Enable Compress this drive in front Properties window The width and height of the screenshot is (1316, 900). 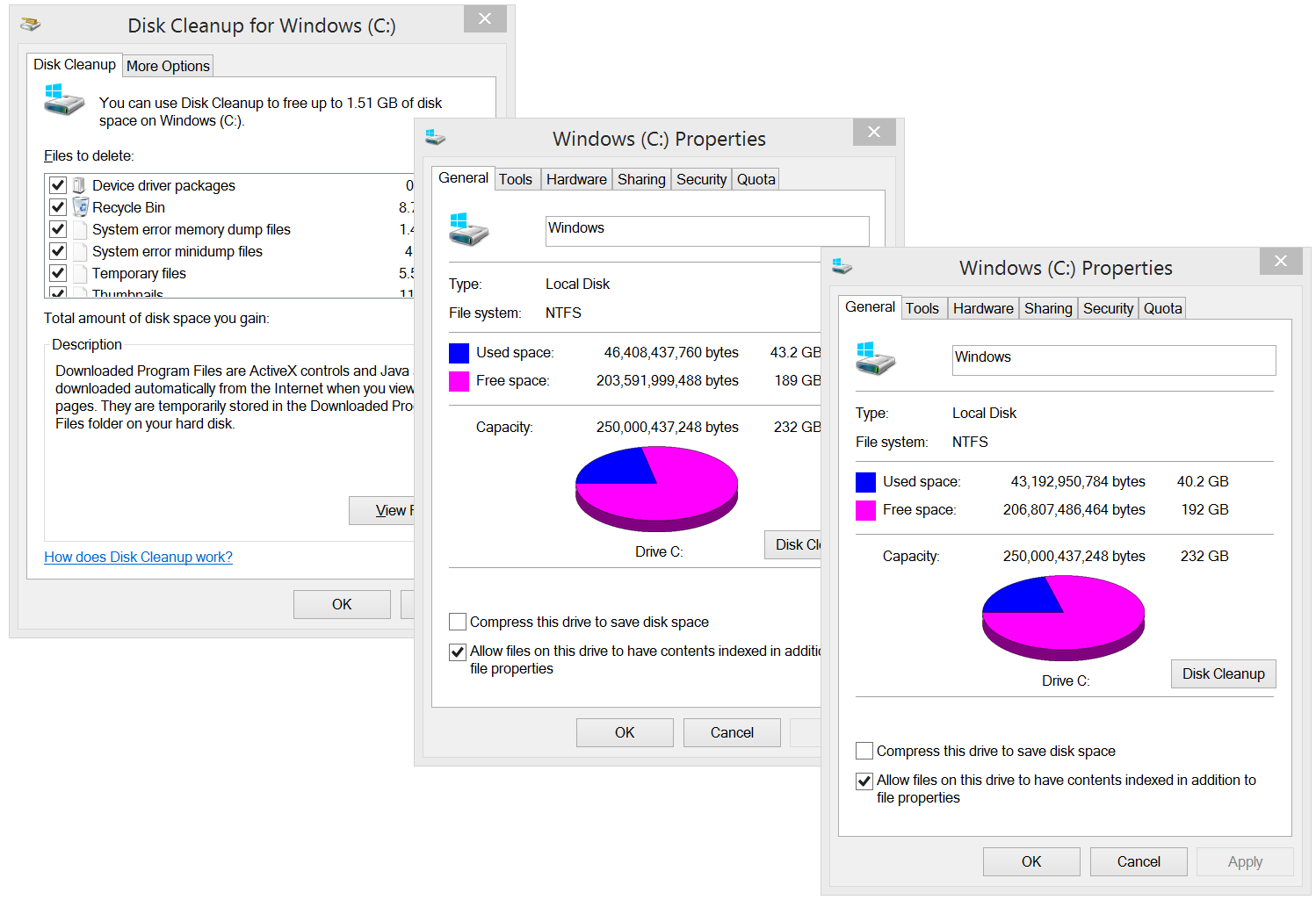point(864,751)
